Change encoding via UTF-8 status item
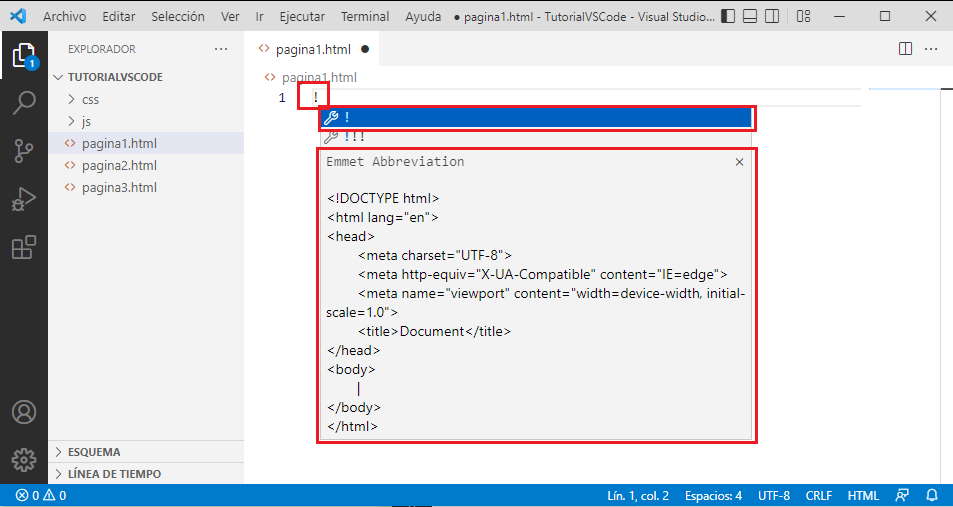 pyautogui.click(x=773, y=495)
